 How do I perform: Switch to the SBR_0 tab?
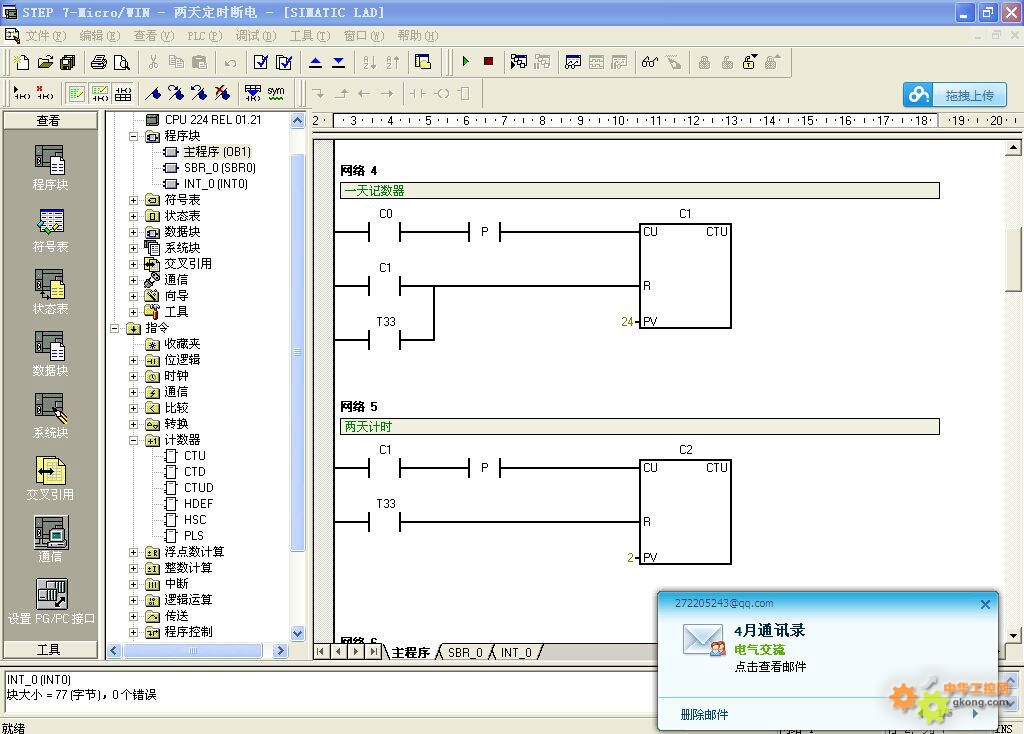[465, 652]
